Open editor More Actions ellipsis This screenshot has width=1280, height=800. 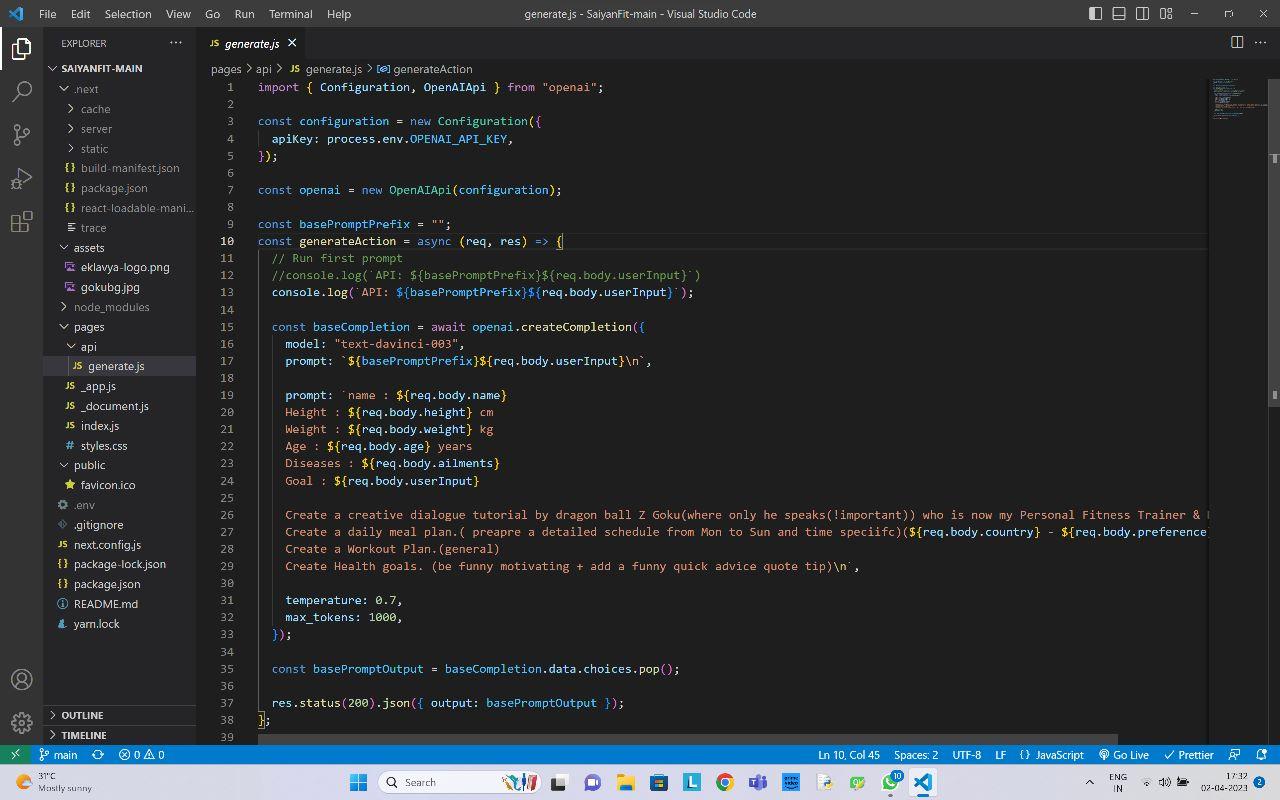click(1260, 42)
